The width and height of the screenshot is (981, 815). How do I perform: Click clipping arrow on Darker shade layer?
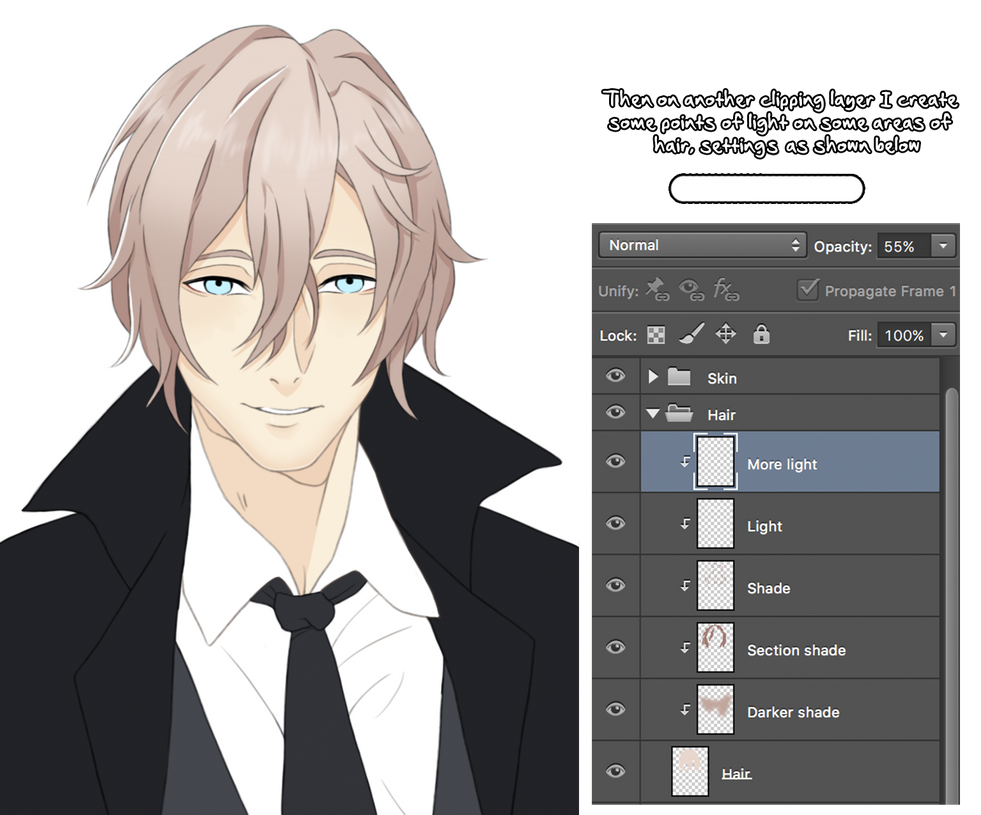(x=686, y=709)
